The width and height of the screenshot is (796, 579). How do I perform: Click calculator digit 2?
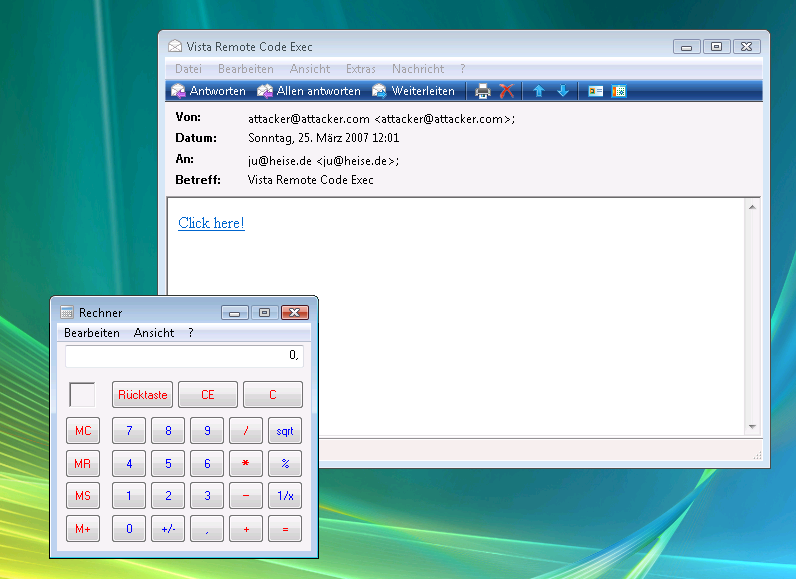click(x=168, y=496)
